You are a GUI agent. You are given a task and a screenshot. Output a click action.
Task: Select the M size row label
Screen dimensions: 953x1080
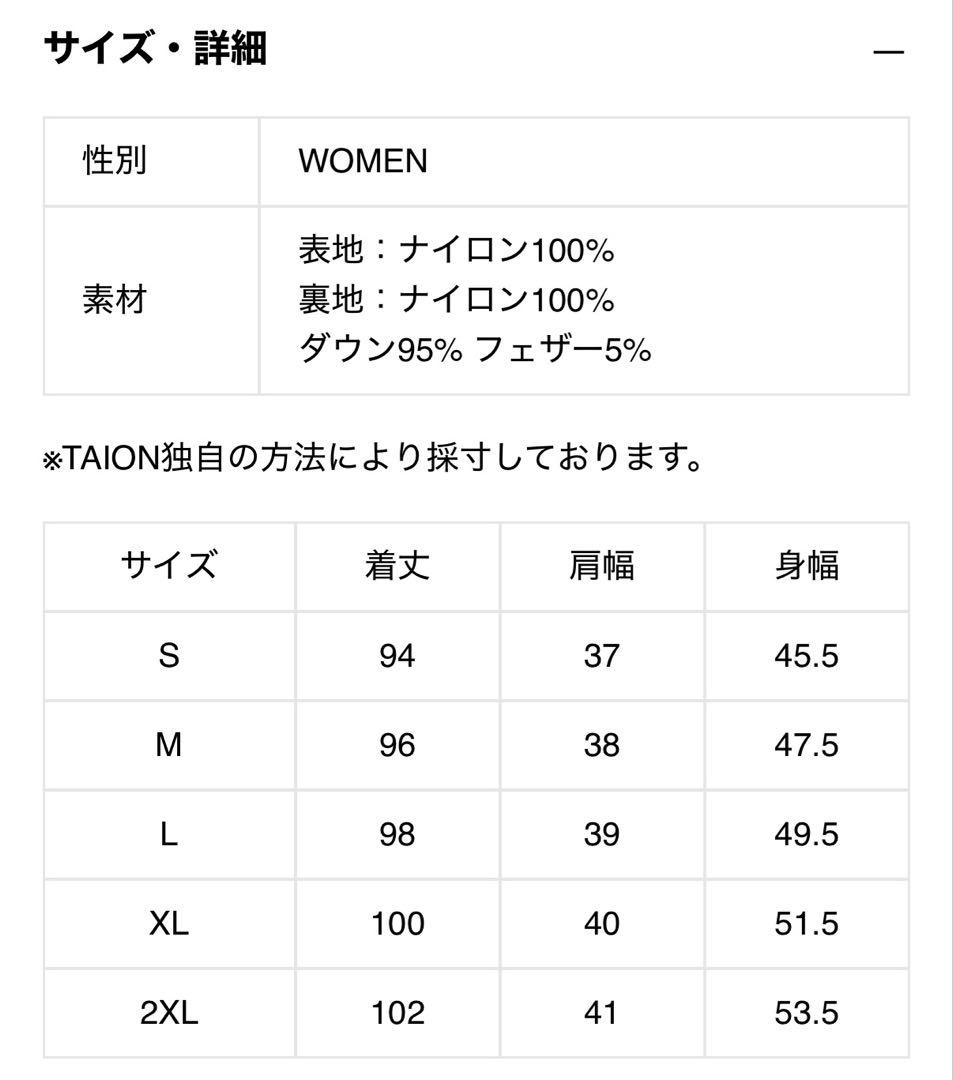(169, 745)
